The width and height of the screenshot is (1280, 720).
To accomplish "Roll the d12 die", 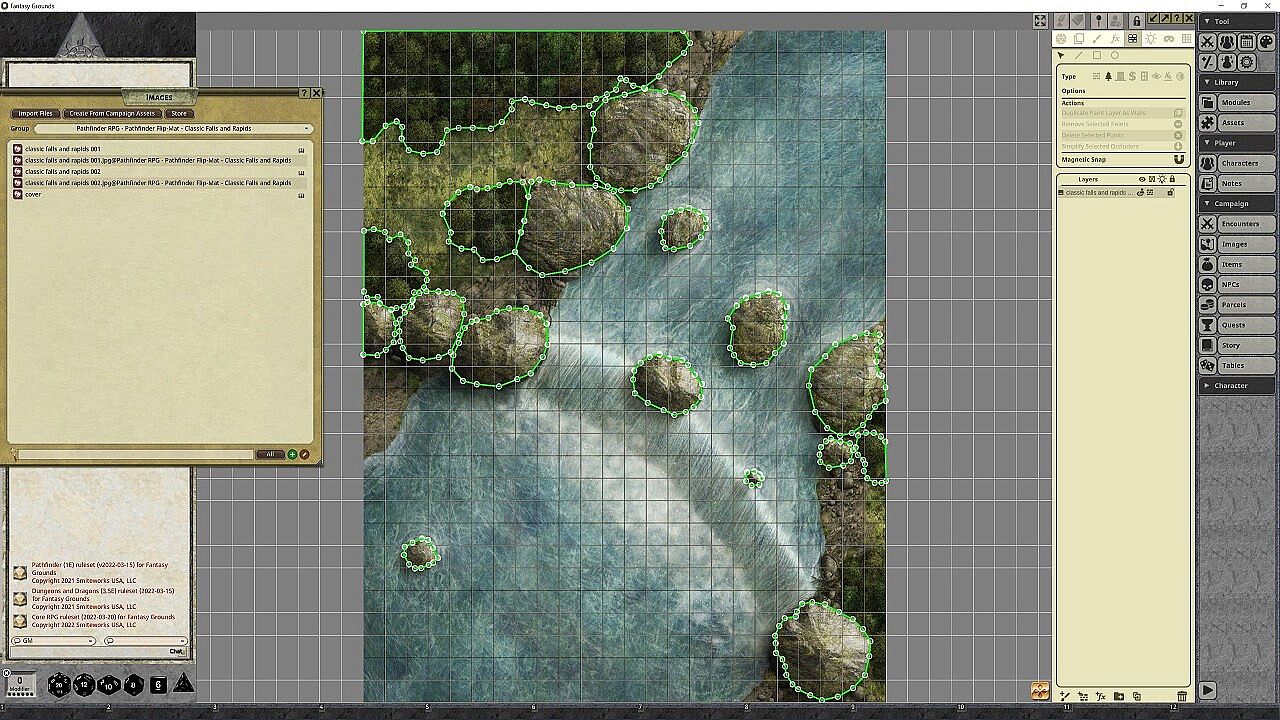I will pyautogui.click(x=84, y=684).
